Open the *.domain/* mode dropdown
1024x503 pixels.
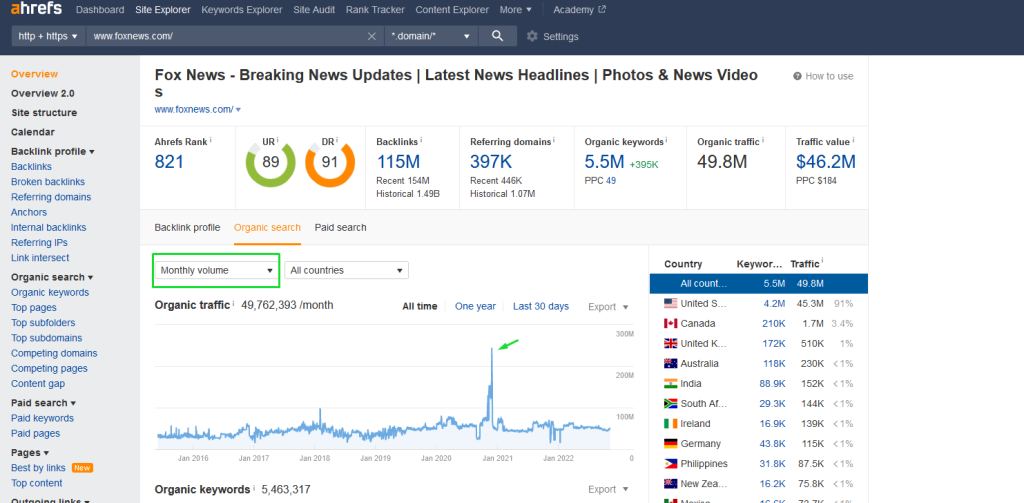click(x=431, y=36)
